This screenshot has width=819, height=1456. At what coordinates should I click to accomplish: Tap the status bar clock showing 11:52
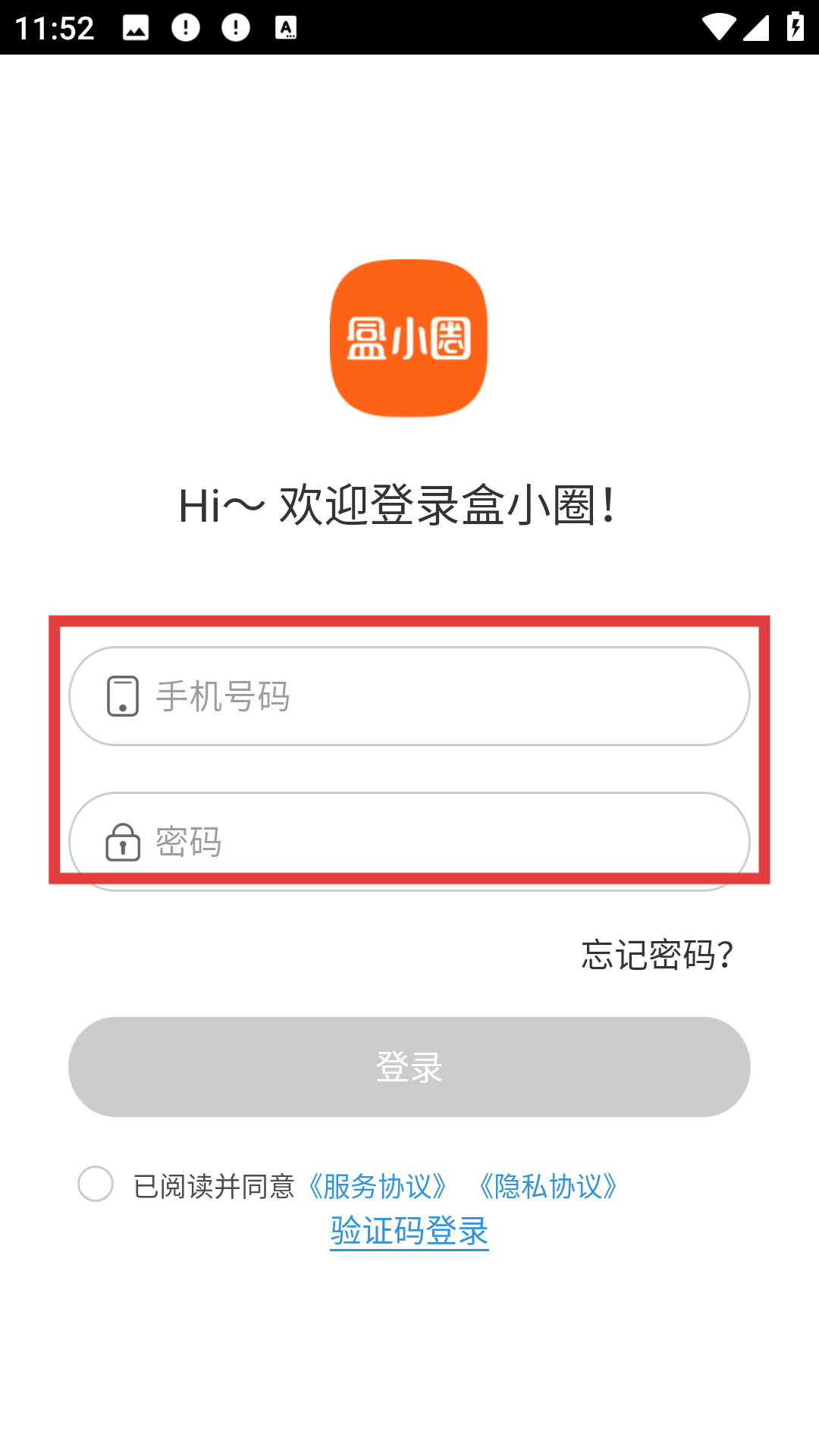[55, 29]
